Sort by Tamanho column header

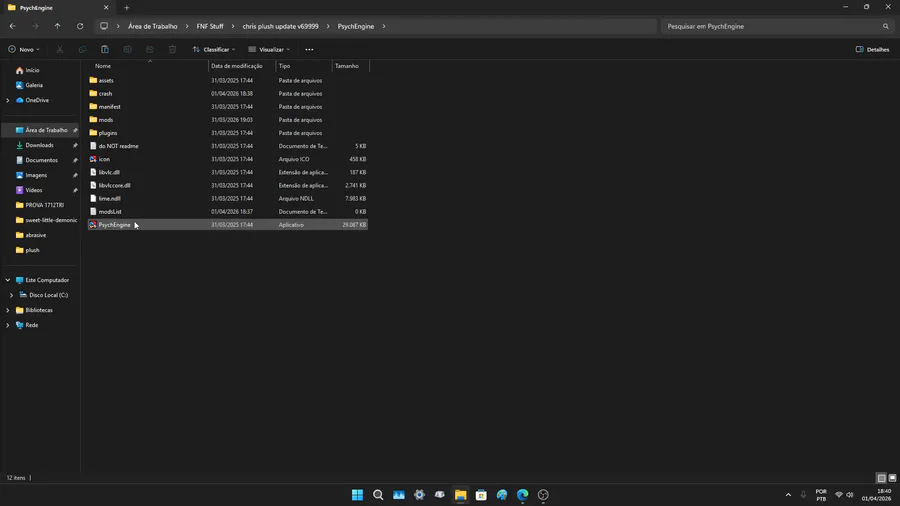[350, 66]
